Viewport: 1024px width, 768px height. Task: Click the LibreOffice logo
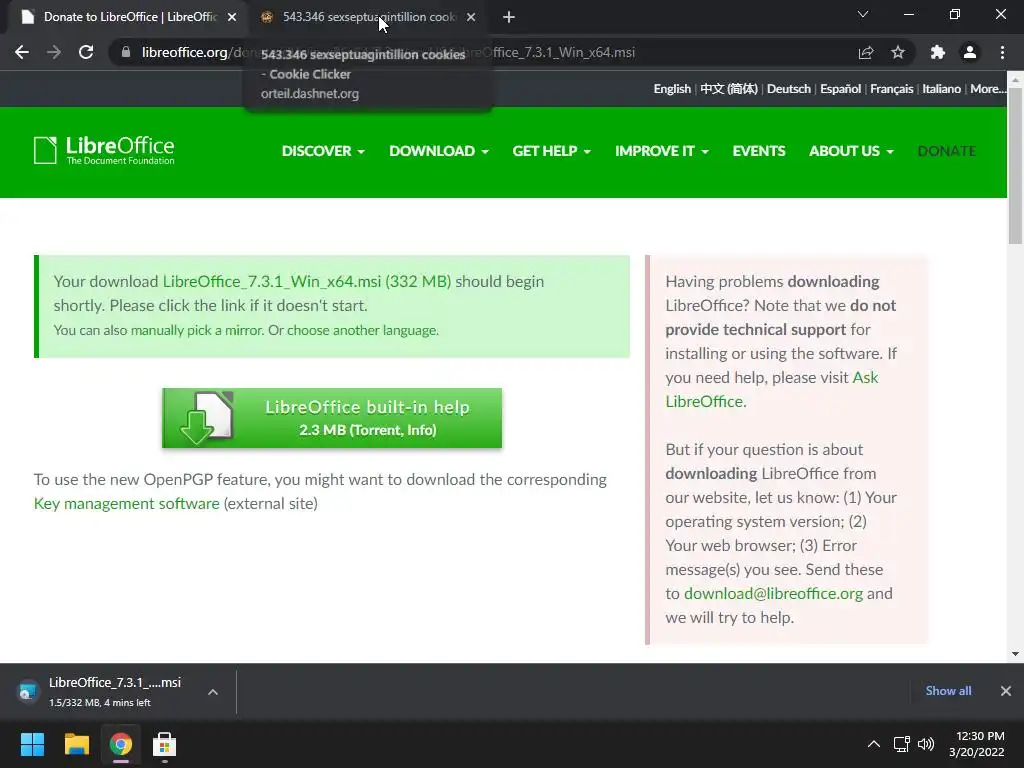coord(104,150)
